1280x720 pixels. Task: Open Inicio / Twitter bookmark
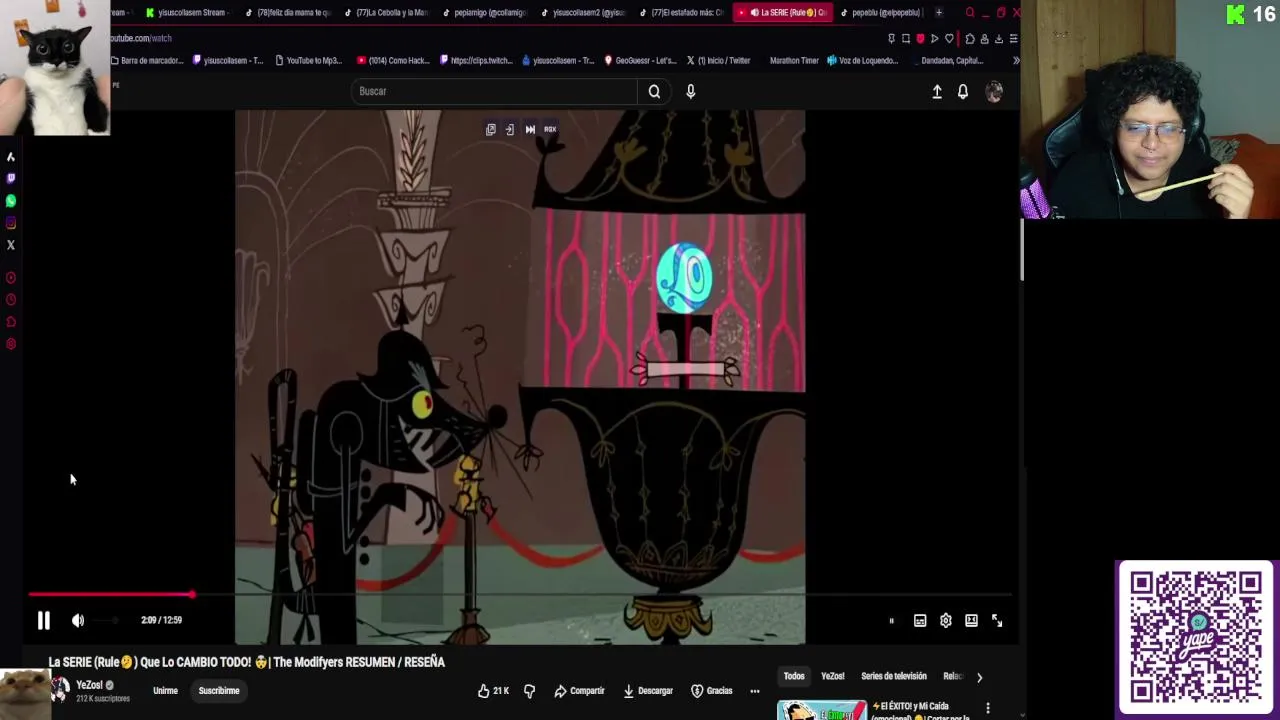[718, 60]
